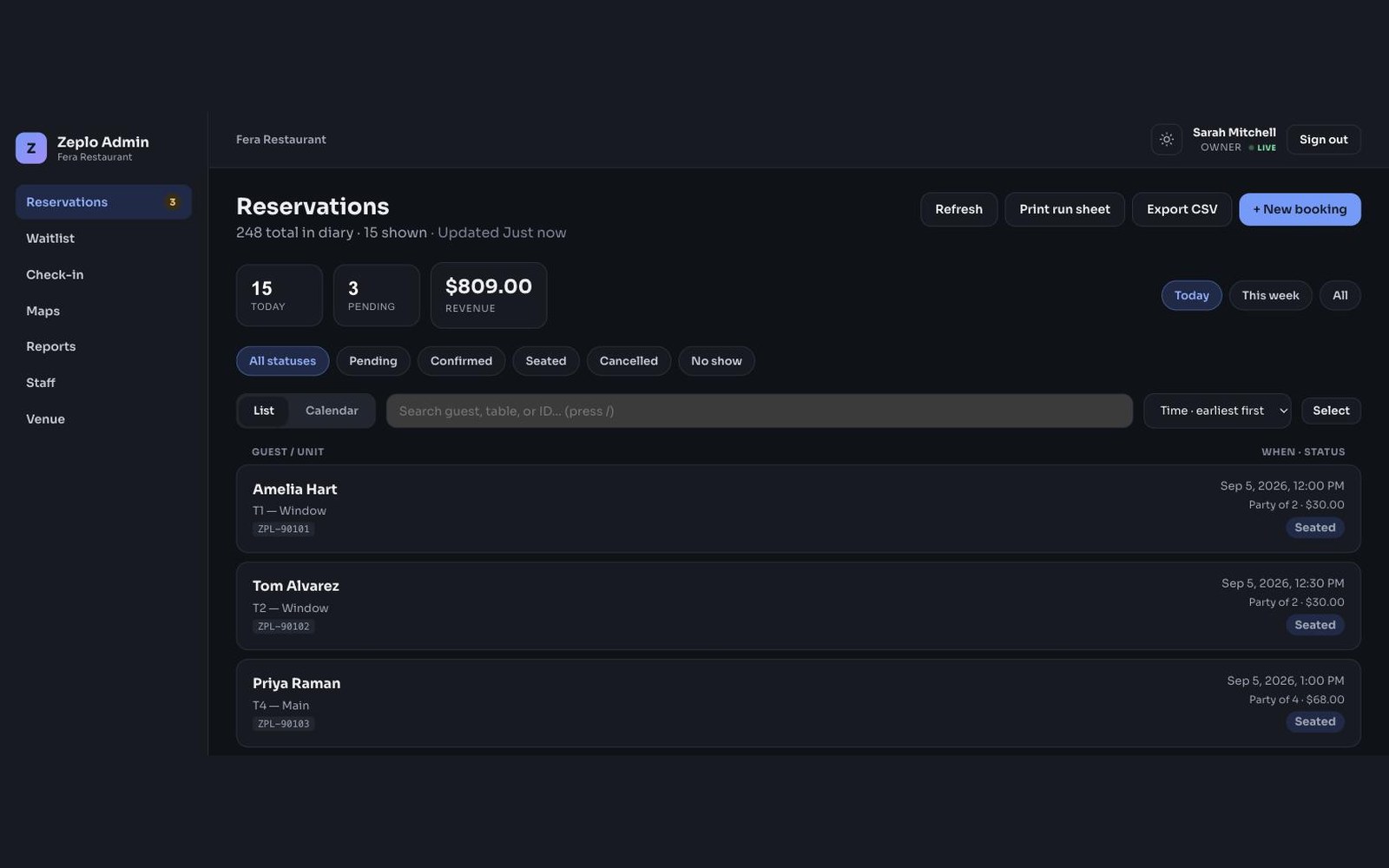Open the Waitlist section
Viewport: 1389px width, 868px height.
tap(103, 239)
